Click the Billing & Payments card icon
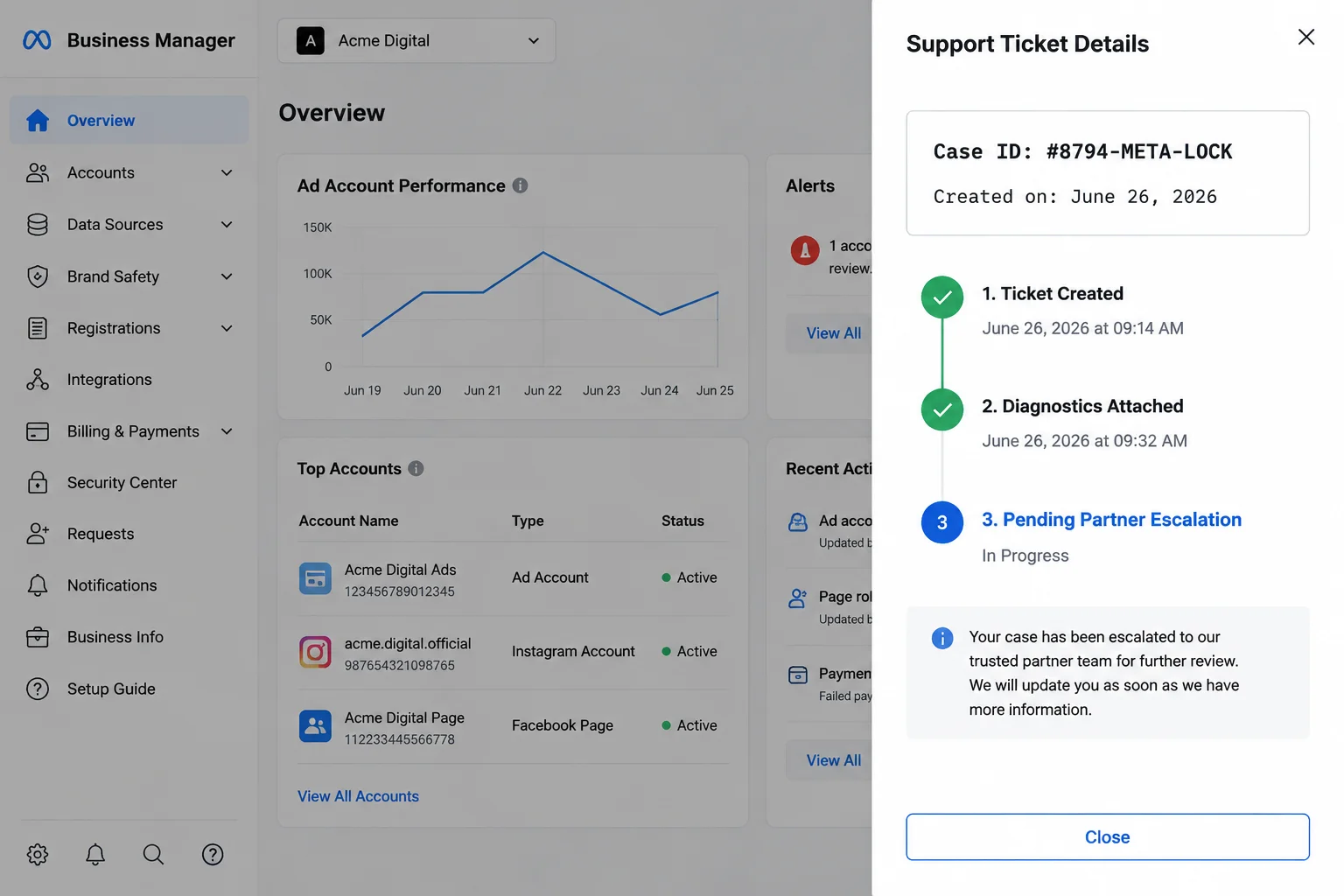The height and width of the screenshot is (896, 1344). pyautogui.click(x=38, y=431)
